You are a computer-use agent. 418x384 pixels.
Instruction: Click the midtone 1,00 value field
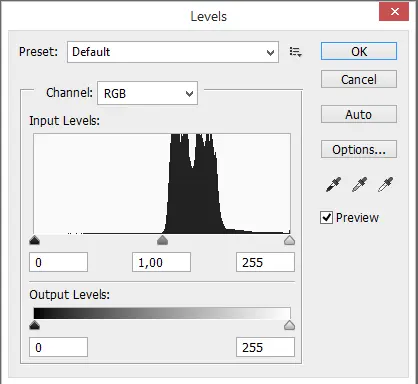[161, 262]
